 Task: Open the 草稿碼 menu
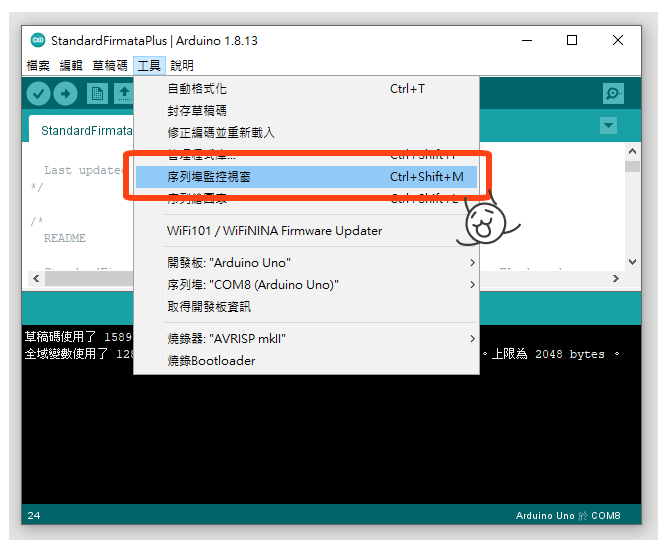[109, 65]
